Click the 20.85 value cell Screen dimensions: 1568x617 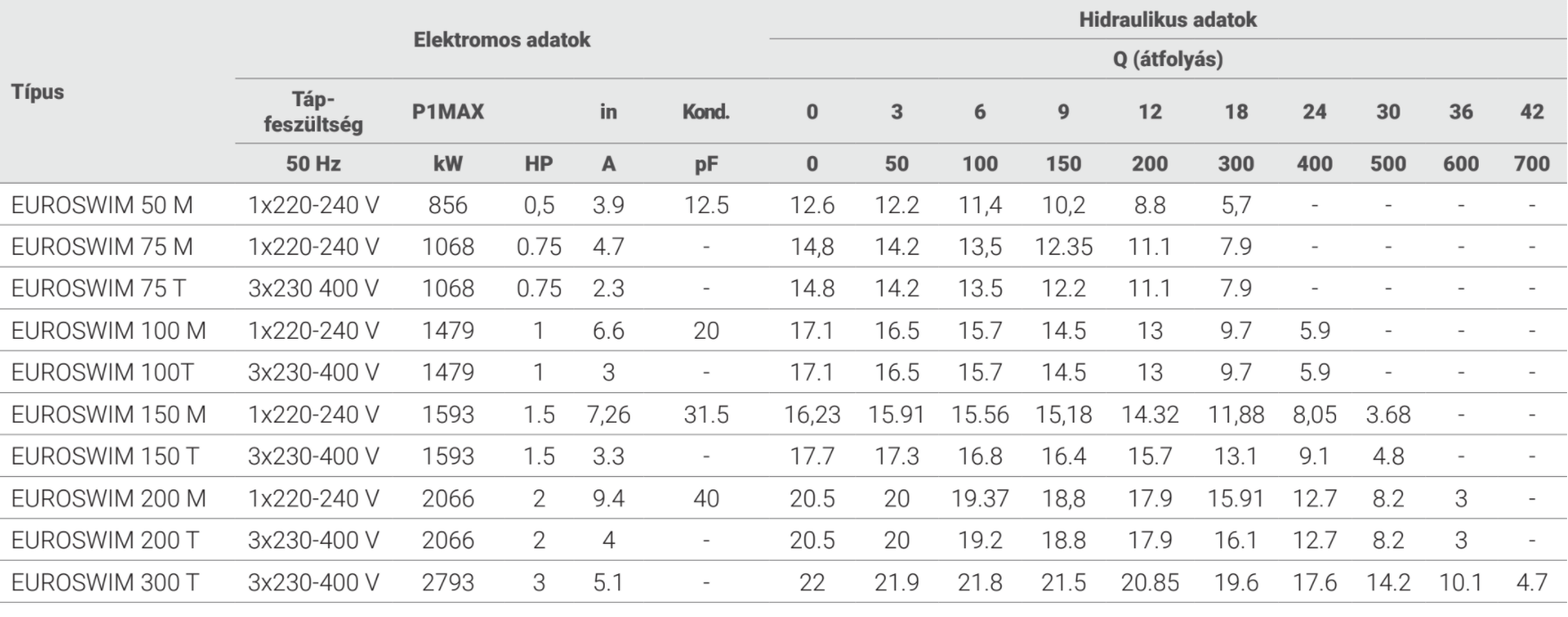tap(1150, 582)
